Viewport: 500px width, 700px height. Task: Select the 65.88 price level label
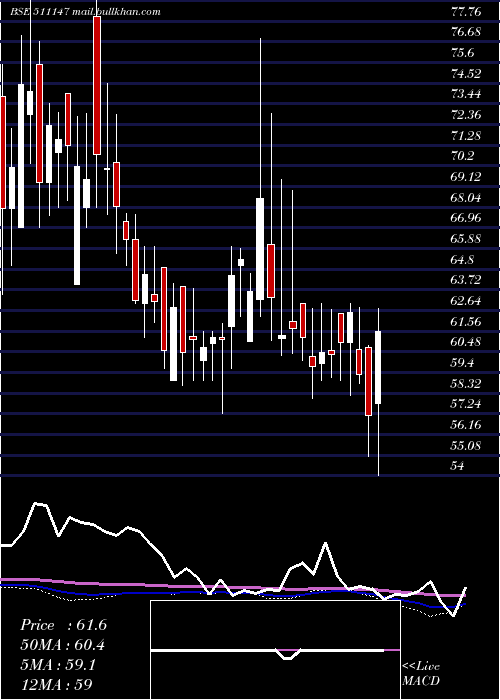click(x=466, y=239)
